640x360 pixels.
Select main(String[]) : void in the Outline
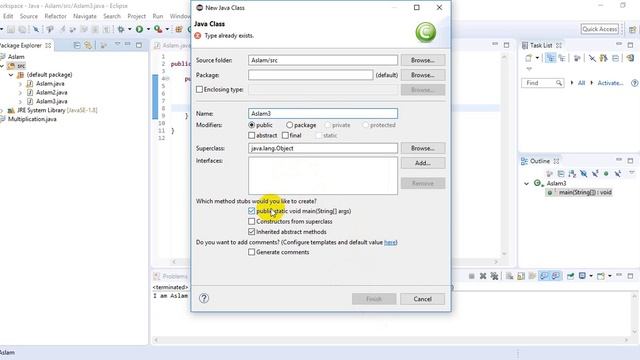coord(584,192)
